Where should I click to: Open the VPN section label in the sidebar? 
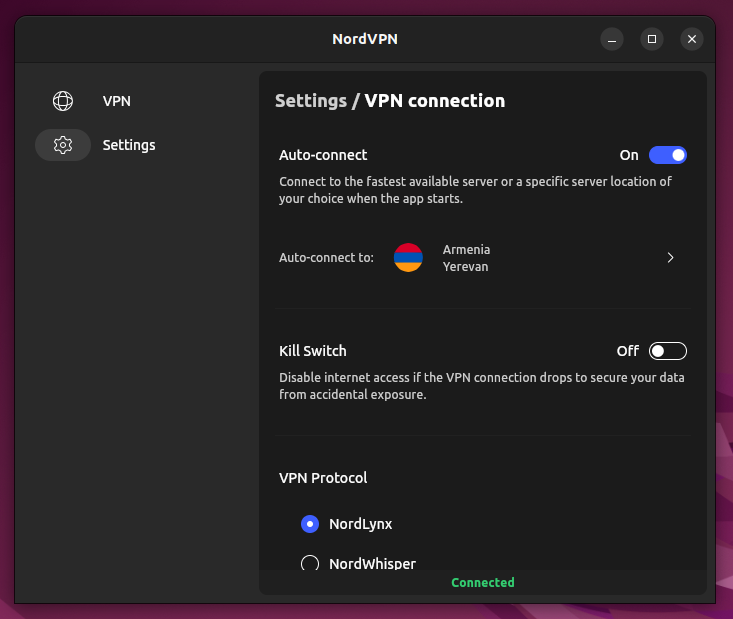point(116,101)
